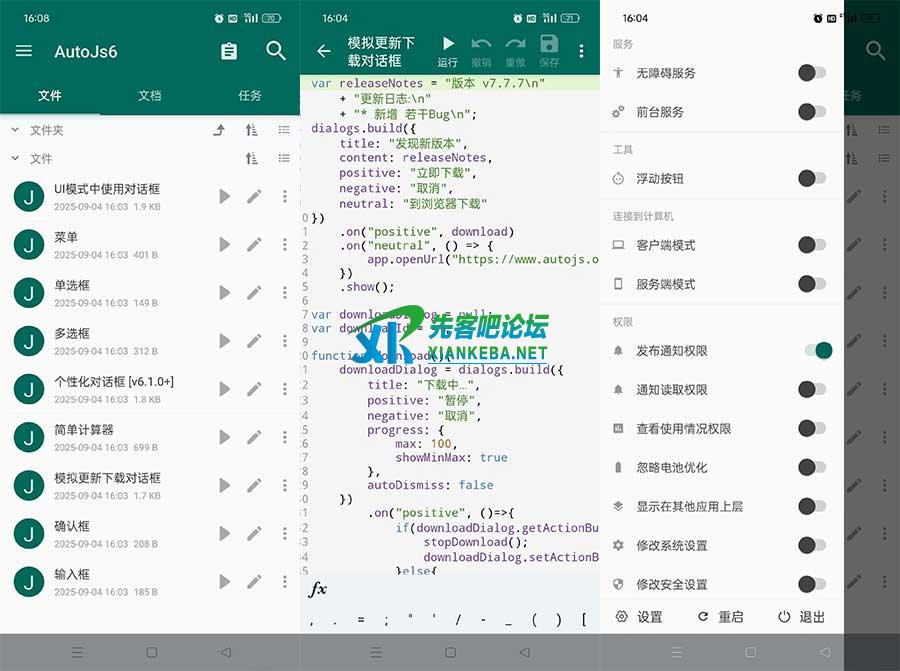Open the fx function panel in editor

click(318, 589)
